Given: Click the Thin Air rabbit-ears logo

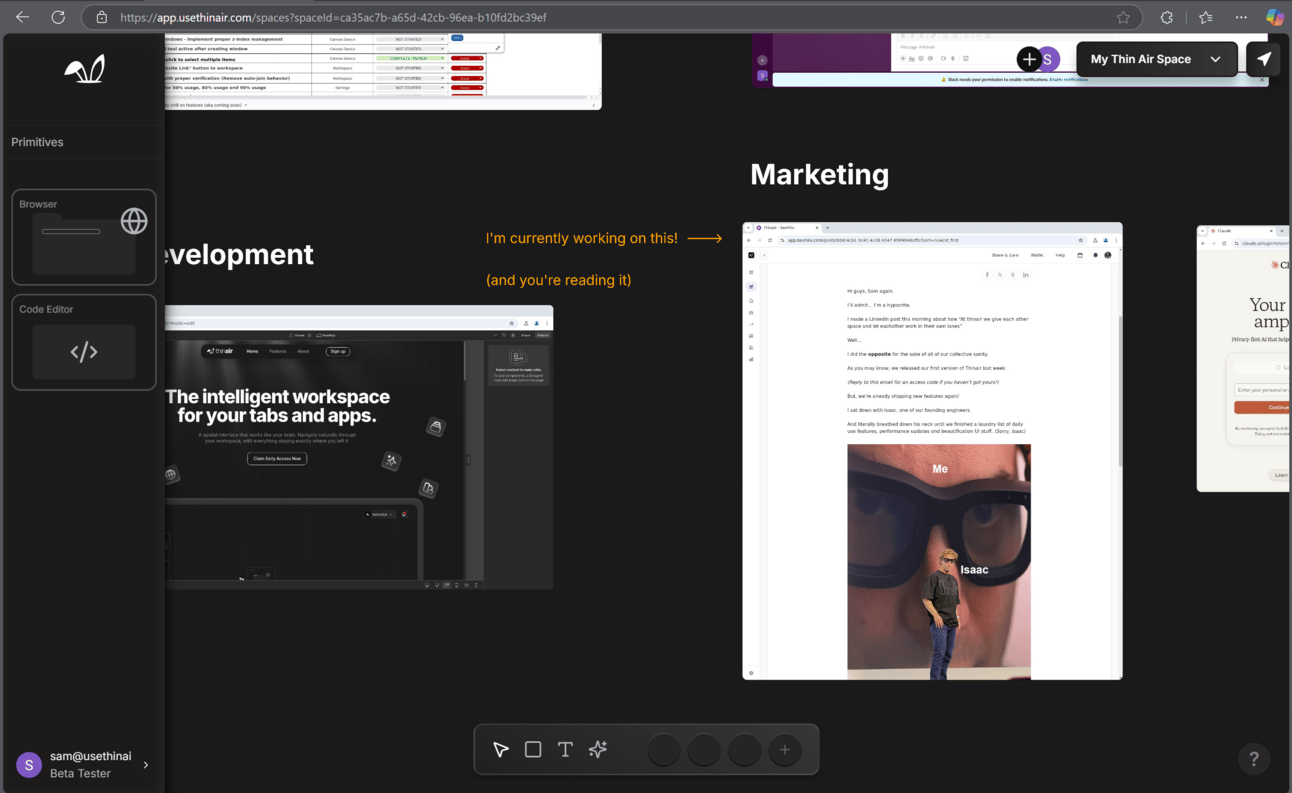Looking at the screenshot, I should [84, 68].
